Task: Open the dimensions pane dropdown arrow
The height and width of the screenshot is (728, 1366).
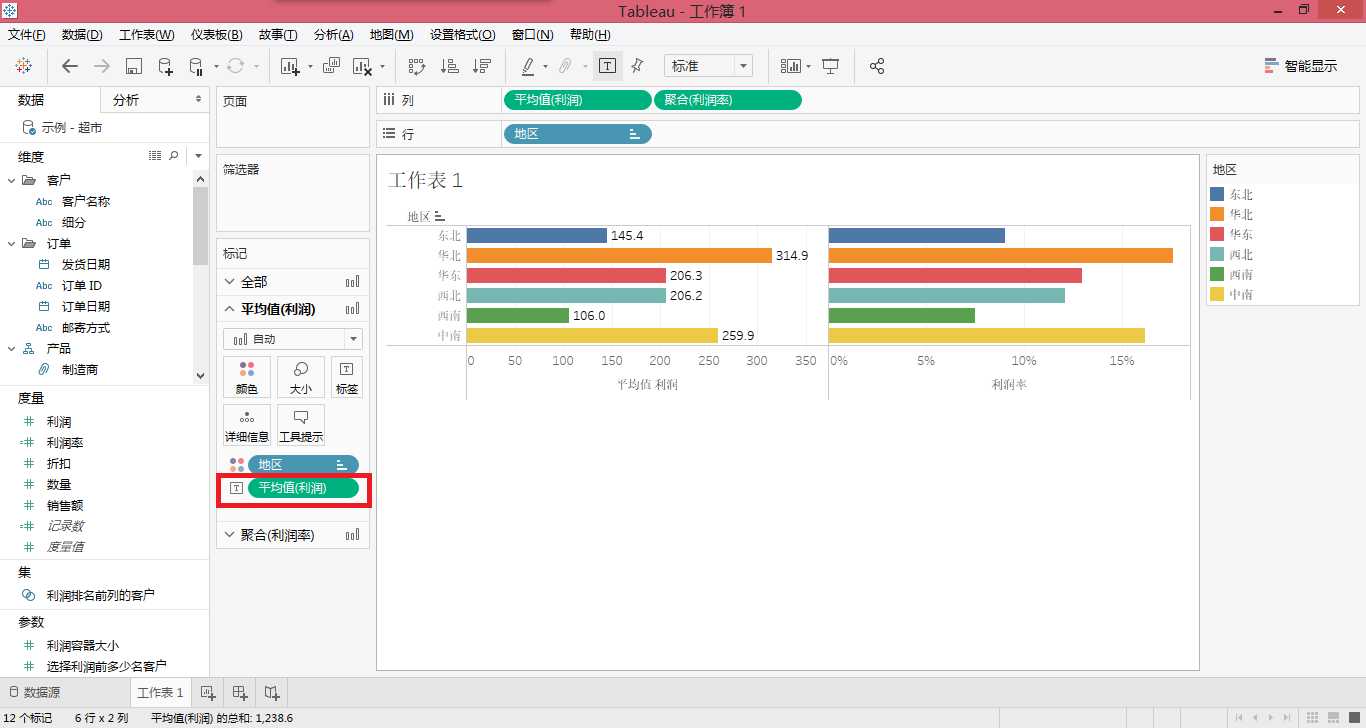Action: pos(199,156)
